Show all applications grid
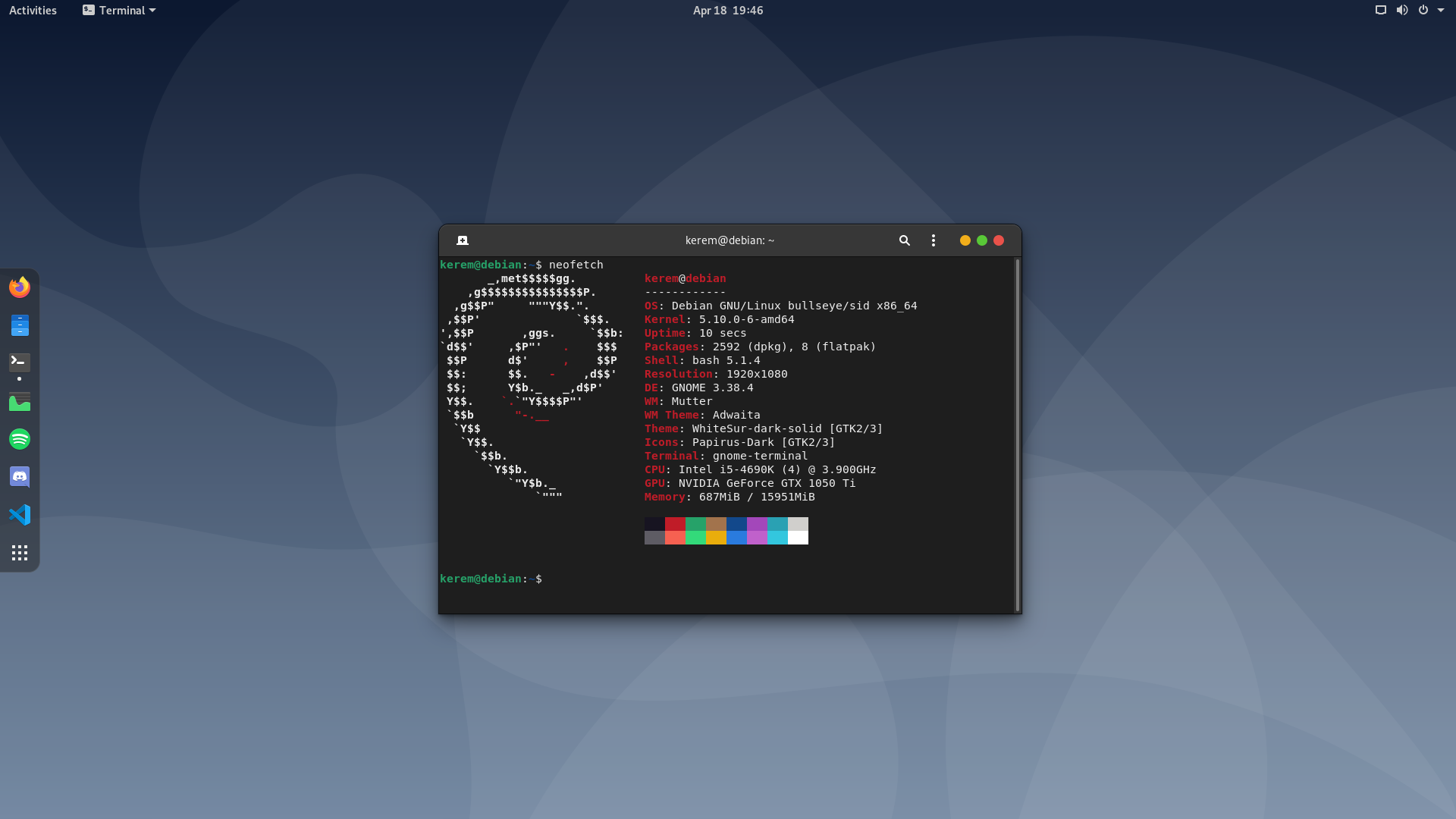The width and height of the screenshot is (1456, 819). click(20, 553)
